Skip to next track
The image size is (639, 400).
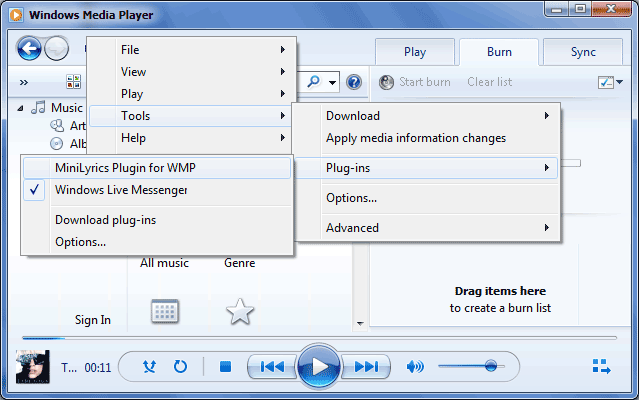pos(366,367)
